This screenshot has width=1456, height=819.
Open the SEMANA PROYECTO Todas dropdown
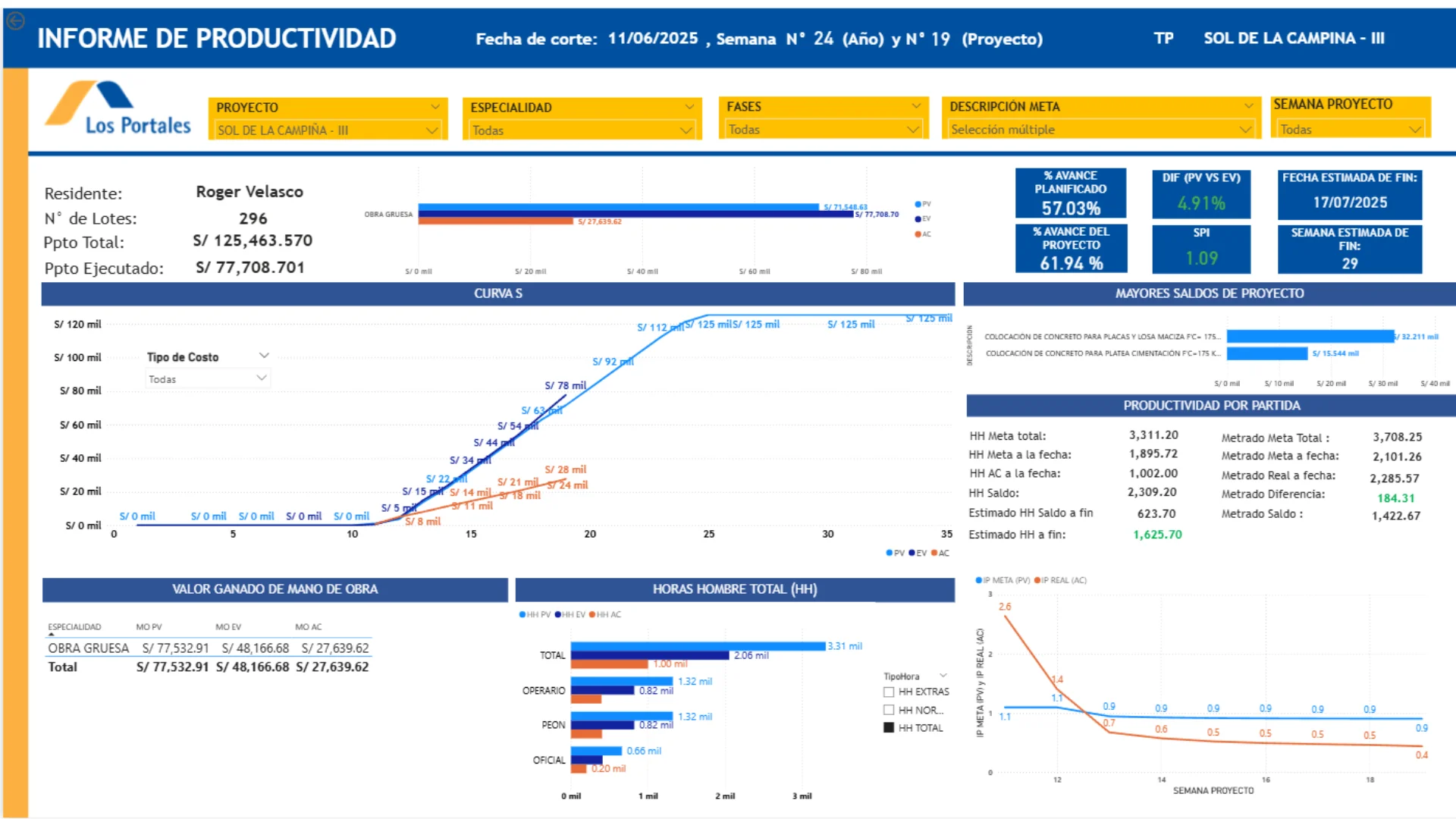click(1350, 130)
